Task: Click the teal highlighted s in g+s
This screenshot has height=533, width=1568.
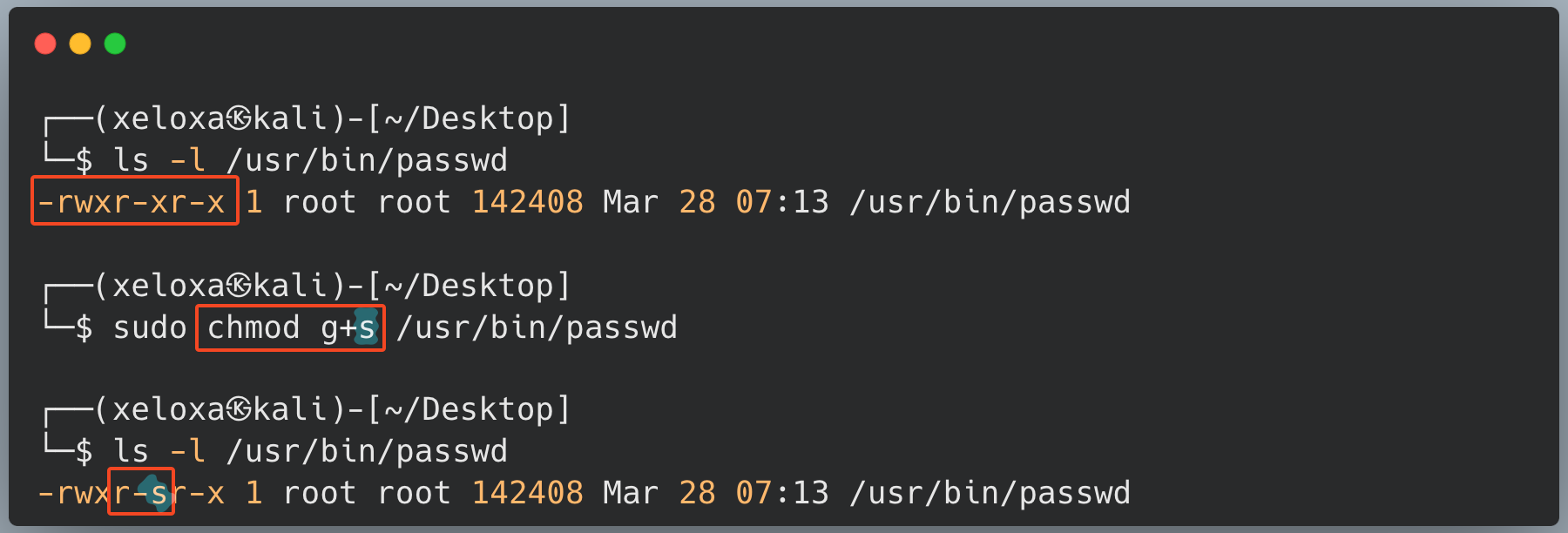Action: (x=367, y=327)
